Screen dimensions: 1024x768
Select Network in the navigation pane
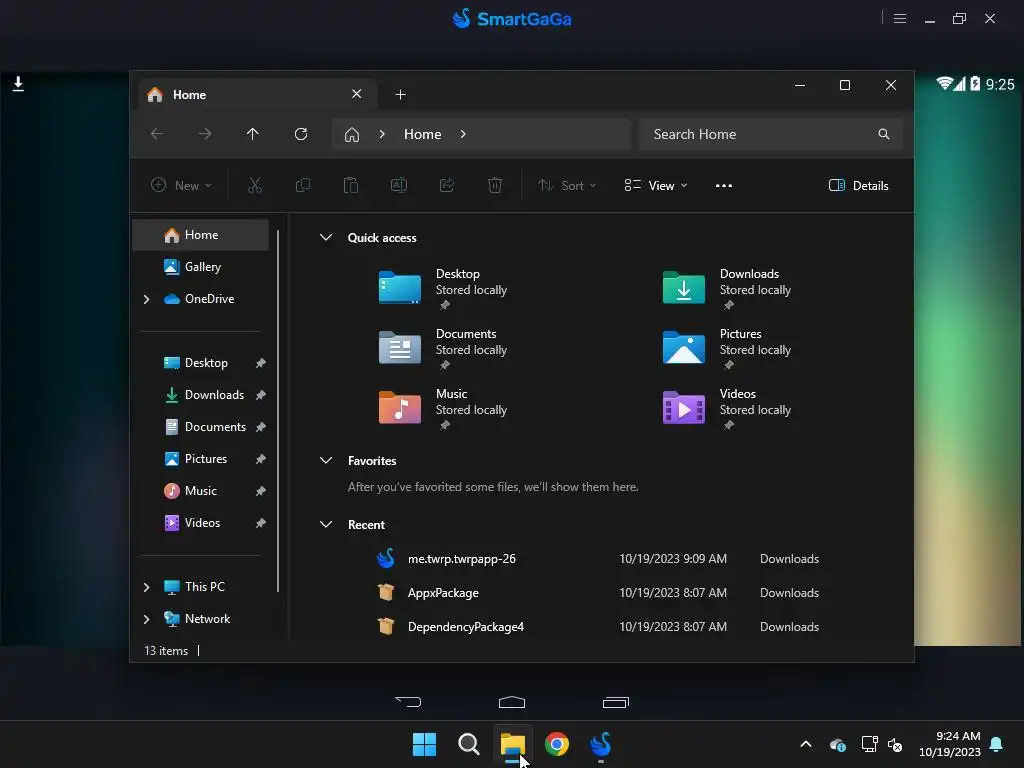200,618
